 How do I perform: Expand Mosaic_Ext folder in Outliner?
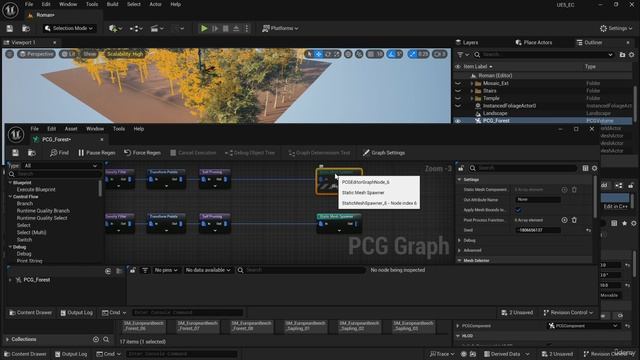[472, 83]
